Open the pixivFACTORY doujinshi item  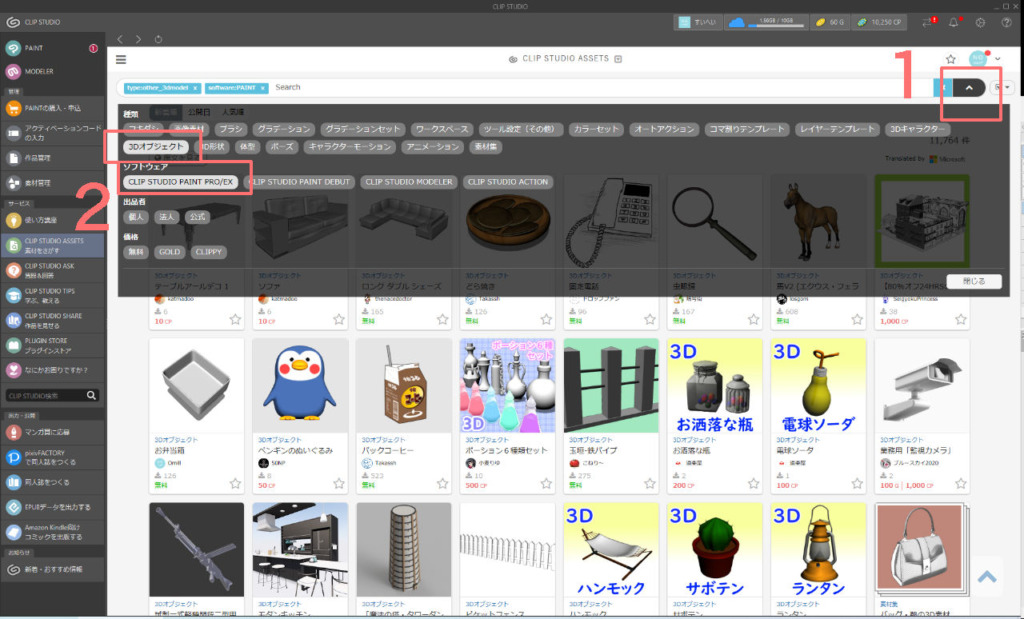point(52,457)
